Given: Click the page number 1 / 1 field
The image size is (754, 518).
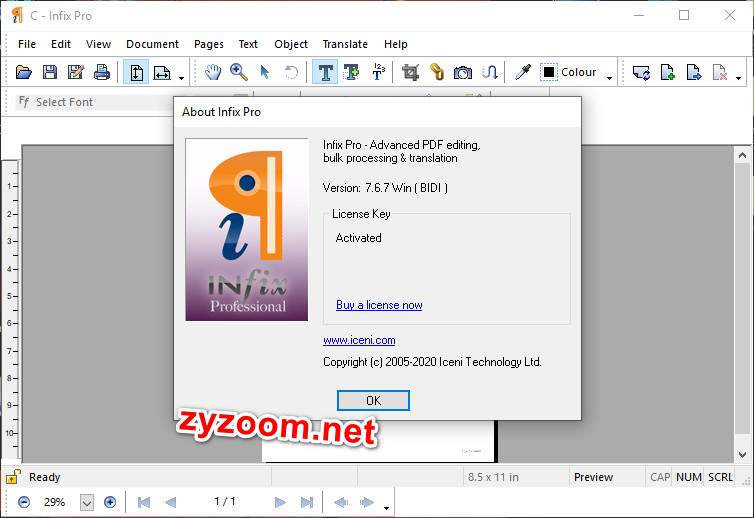Looking at the screenshot, I should coord(225,501).
